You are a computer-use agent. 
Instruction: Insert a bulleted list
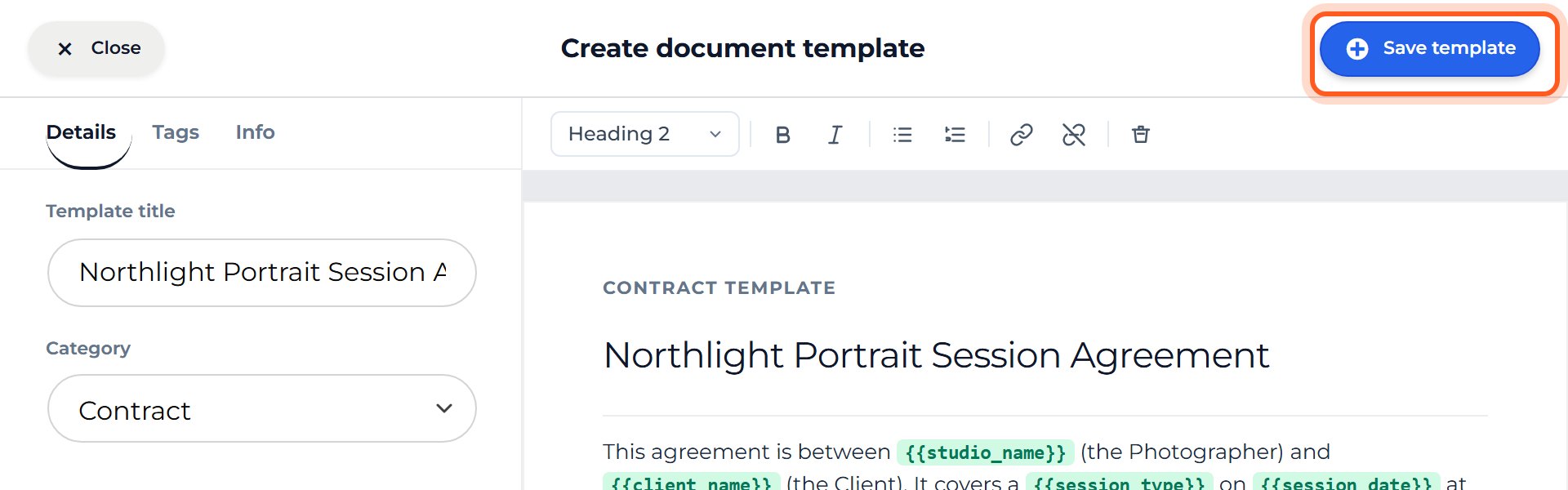point(902,135)
